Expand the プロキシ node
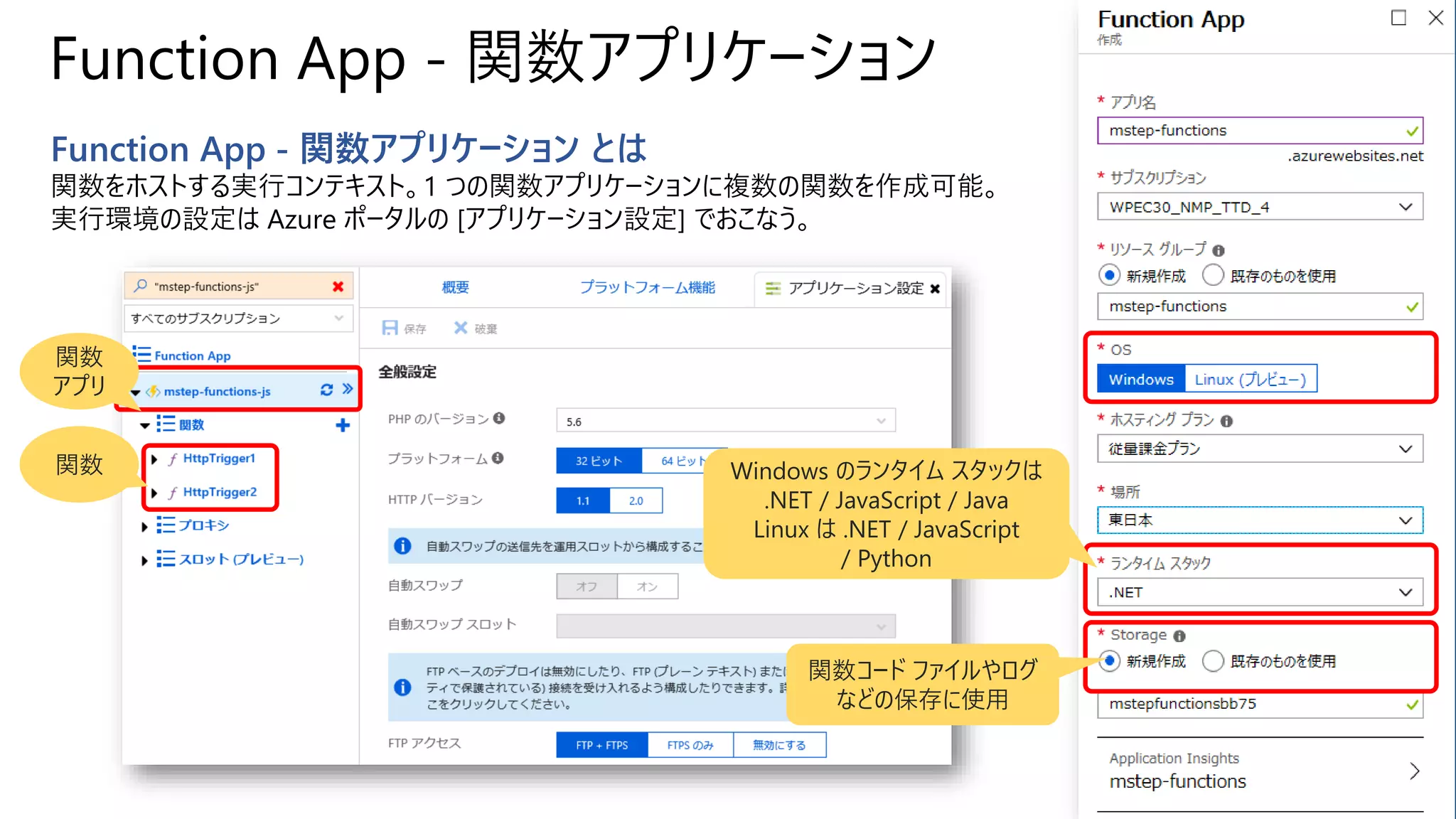The height and width of the screenshot is (819, 1456). point(144,527)
